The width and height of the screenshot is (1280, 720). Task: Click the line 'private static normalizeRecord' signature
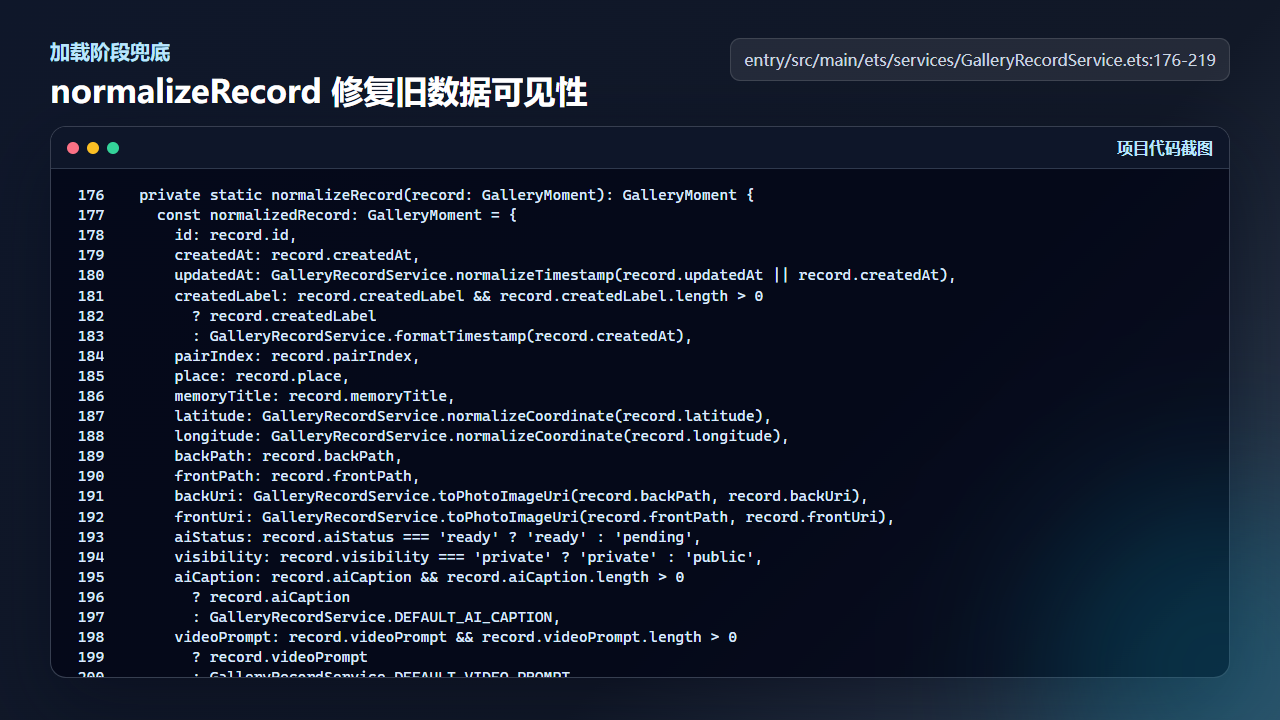[x=447, y=195]
